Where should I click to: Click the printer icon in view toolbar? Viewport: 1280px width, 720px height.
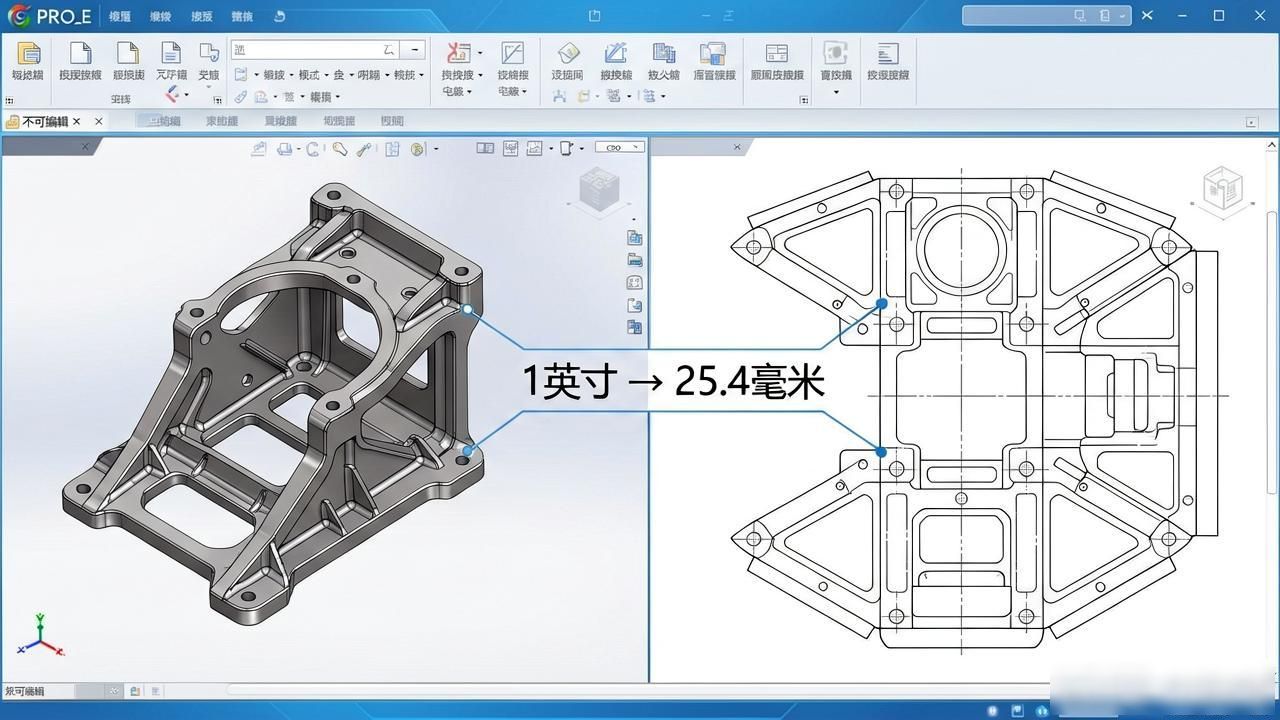point(285,148)
